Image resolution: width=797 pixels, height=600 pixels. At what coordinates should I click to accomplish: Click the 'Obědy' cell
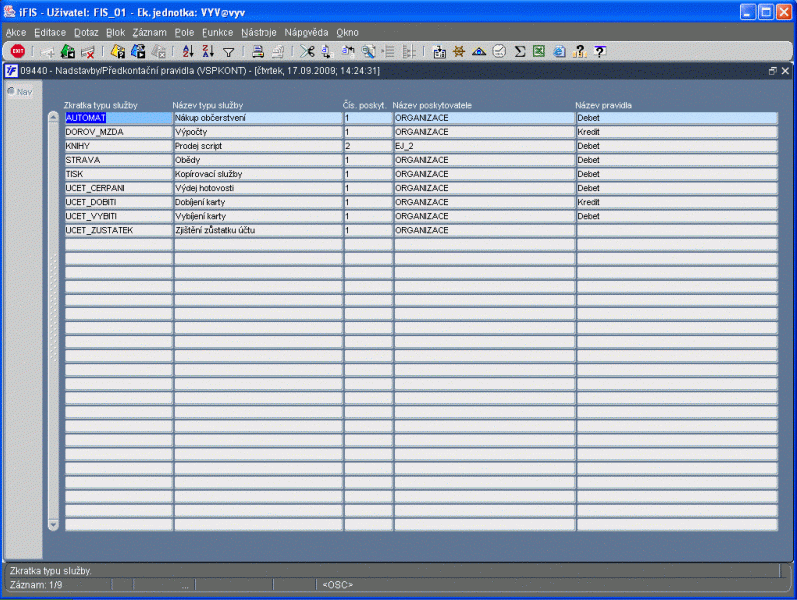coord(258,160)
